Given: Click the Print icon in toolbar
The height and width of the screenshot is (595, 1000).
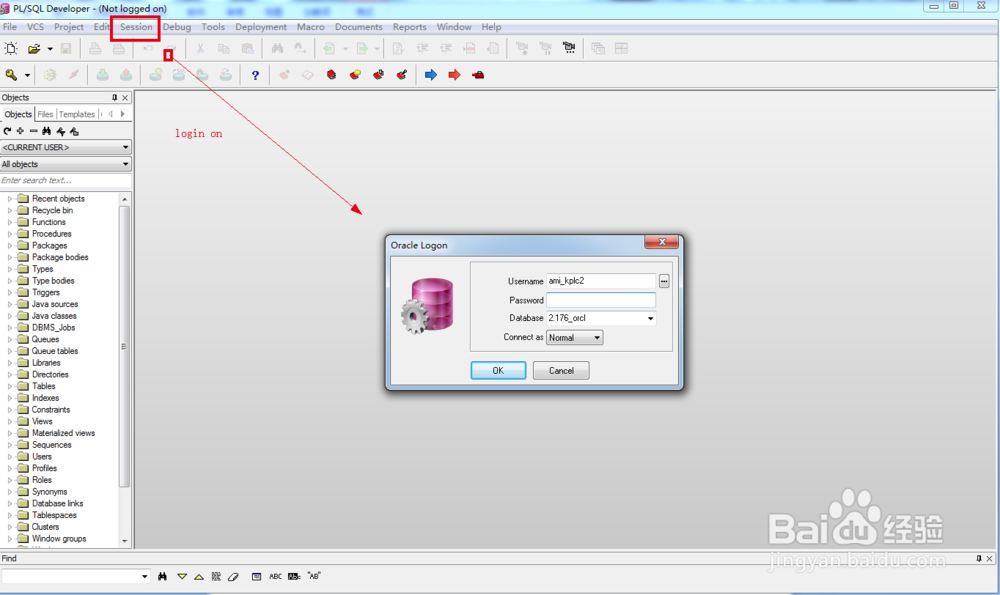Looking at the screenshot, I should (95, 48).
